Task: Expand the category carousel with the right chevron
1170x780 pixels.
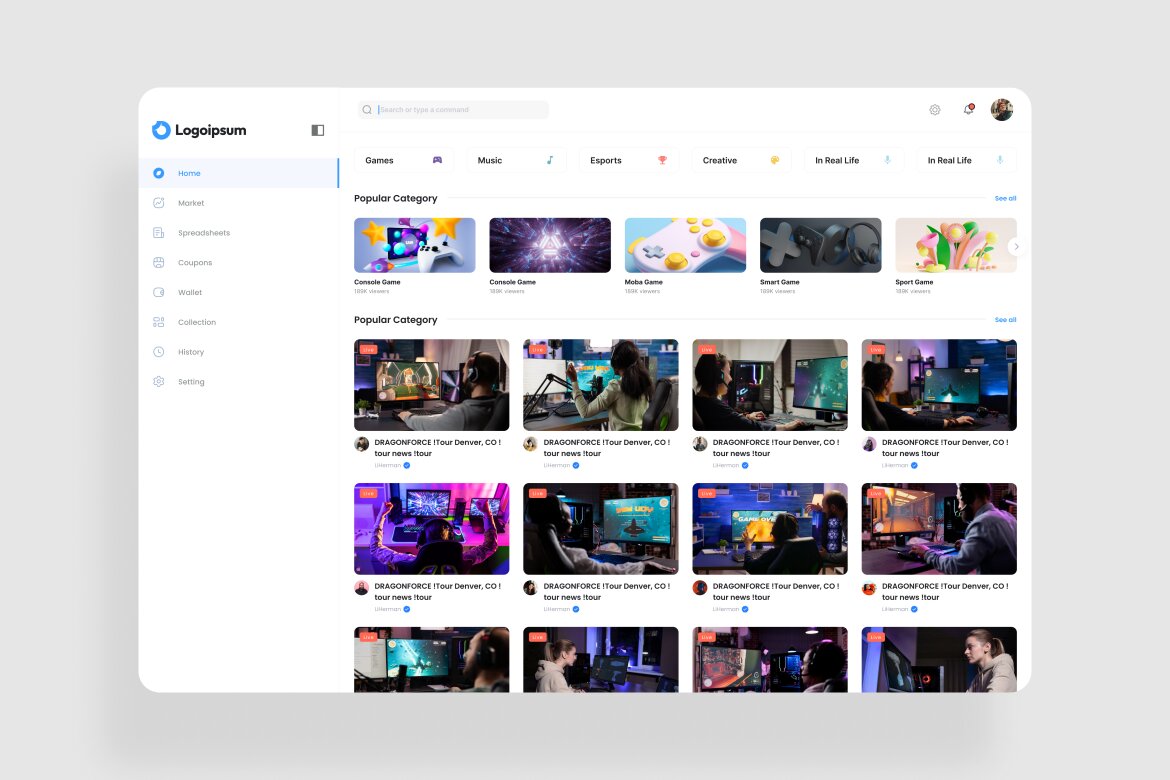Action: tap(1016, 246)
